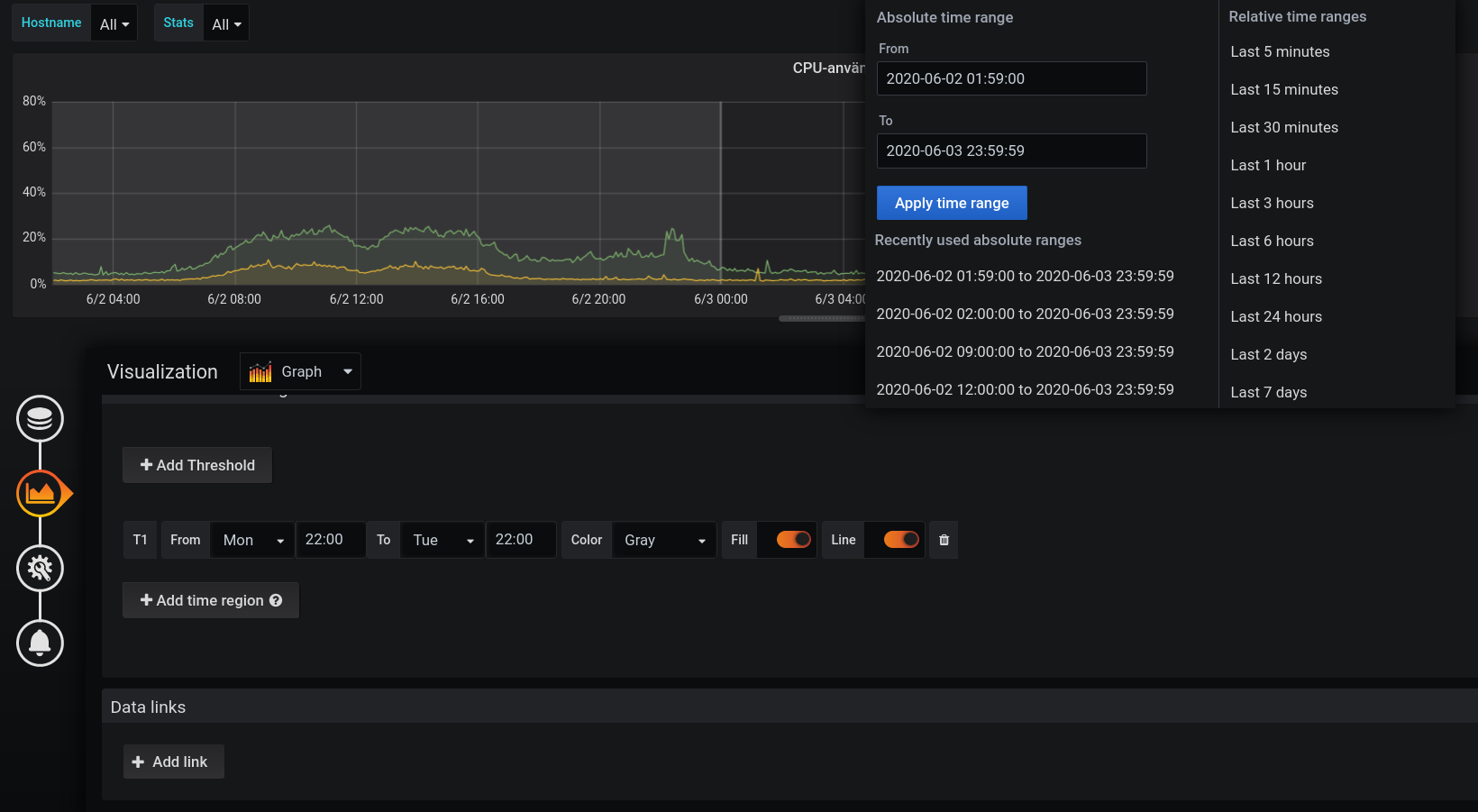Select Last 24 hours time range
This screenshot has height=812, width=1478.
(x=1276, y=316)
